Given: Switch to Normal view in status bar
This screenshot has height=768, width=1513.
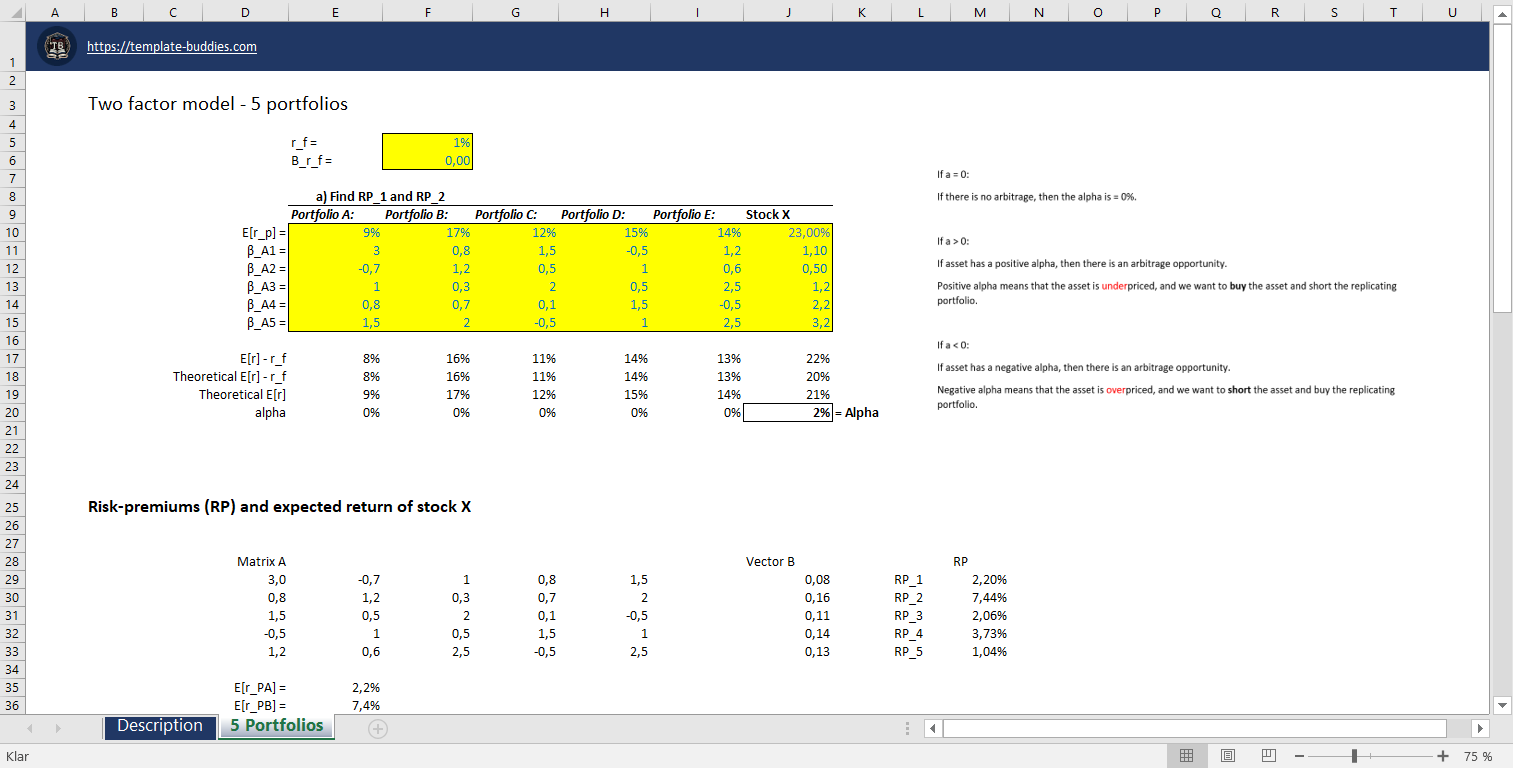Looking at the screenshot, I should (1187, 757).
